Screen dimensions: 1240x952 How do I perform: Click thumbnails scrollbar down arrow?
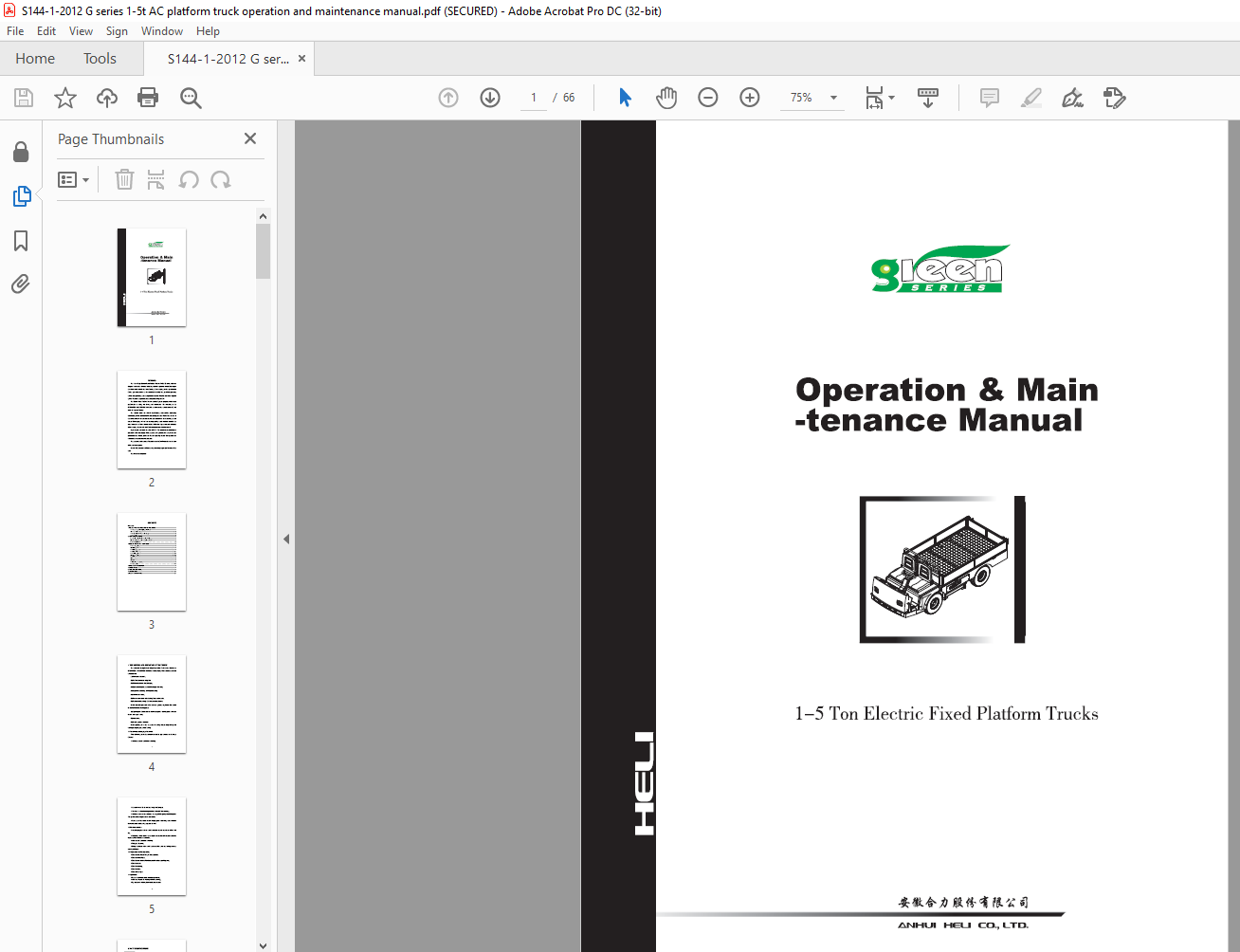(x=263, y=945)
